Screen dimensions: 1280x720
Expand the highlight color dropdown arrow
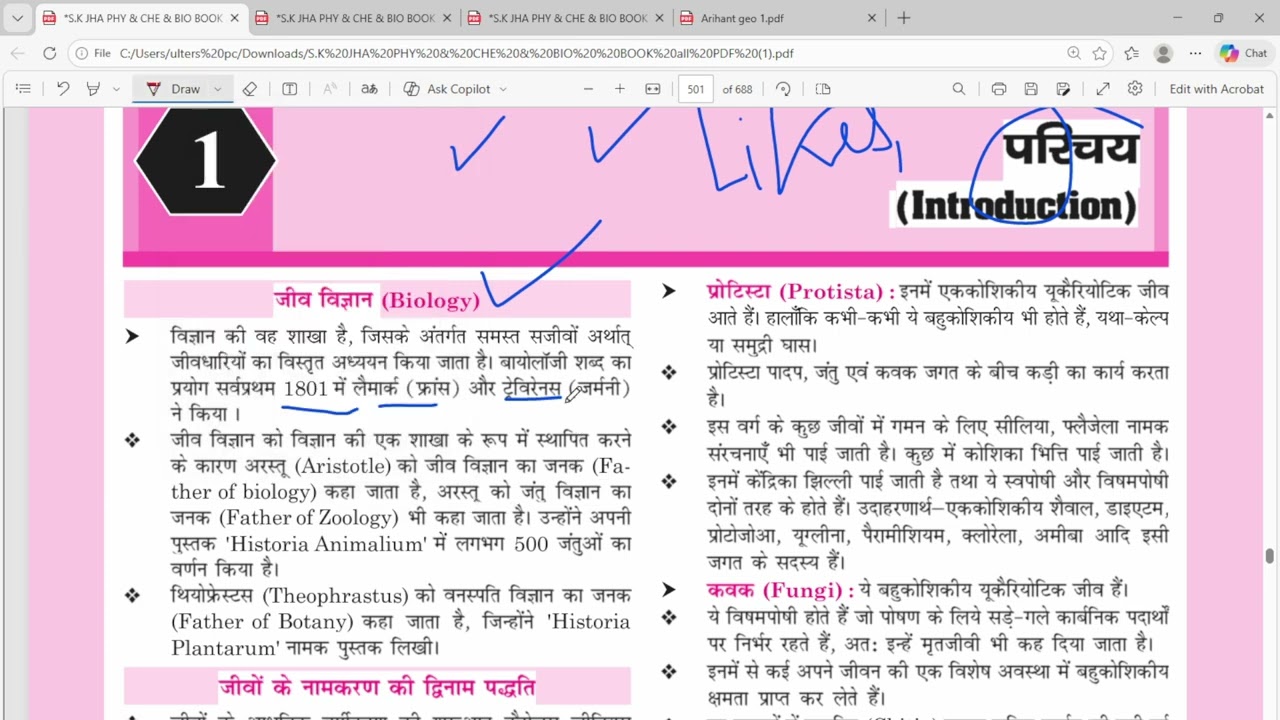click(x=116, y=89)
